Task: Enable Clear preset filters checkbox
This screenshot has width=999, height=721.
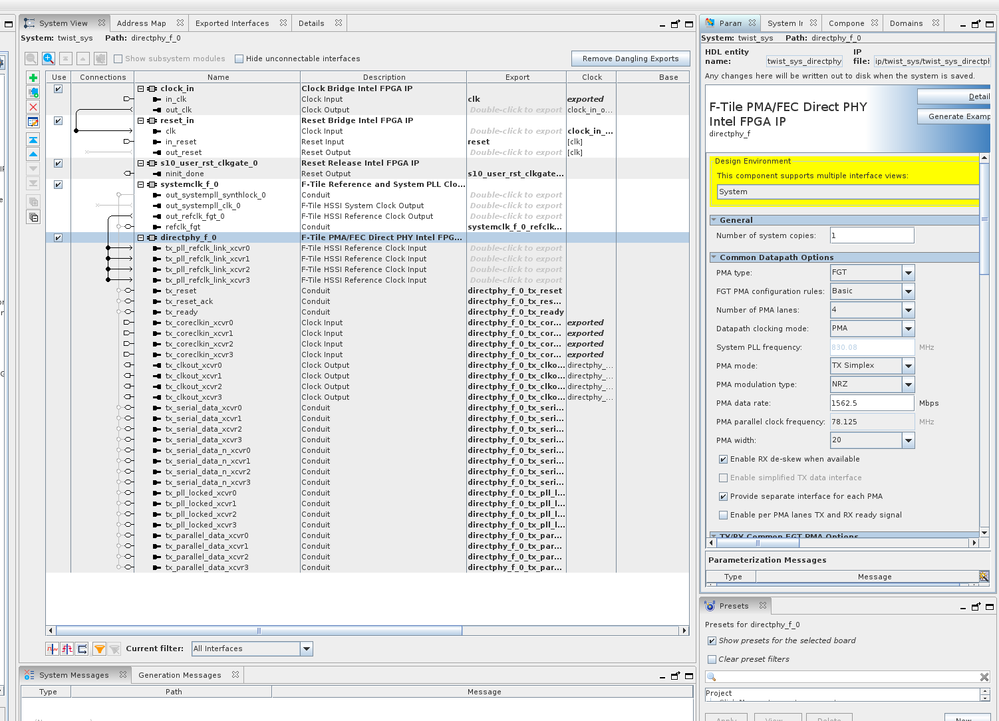Action: [x=712, y=659]
